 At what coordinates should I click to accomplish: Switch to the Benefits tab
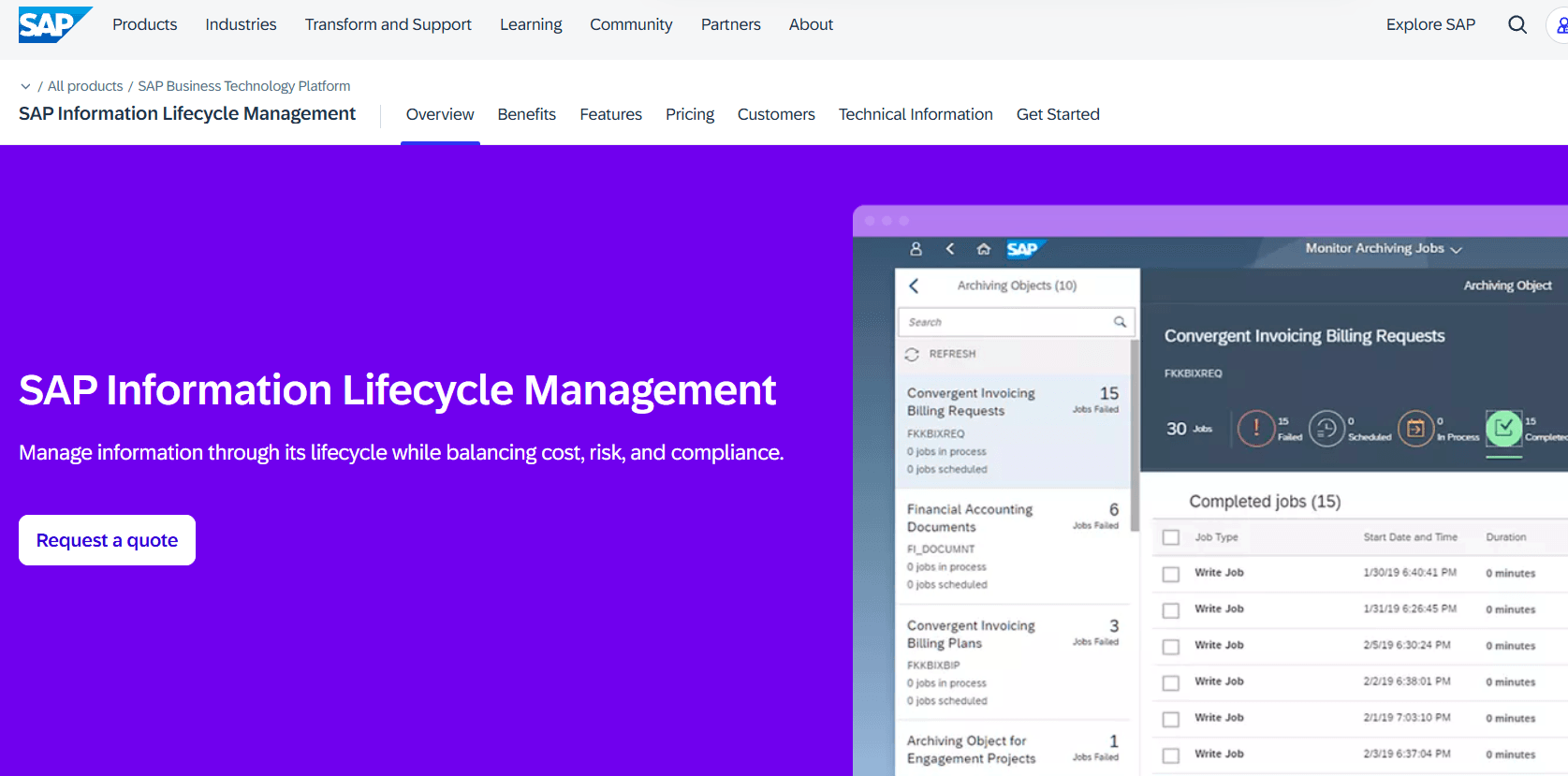[x=527, y=114]
